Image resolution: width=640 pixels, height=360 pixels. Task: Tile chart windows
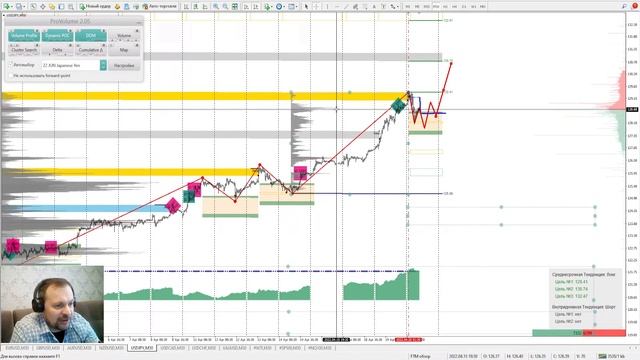235,7
